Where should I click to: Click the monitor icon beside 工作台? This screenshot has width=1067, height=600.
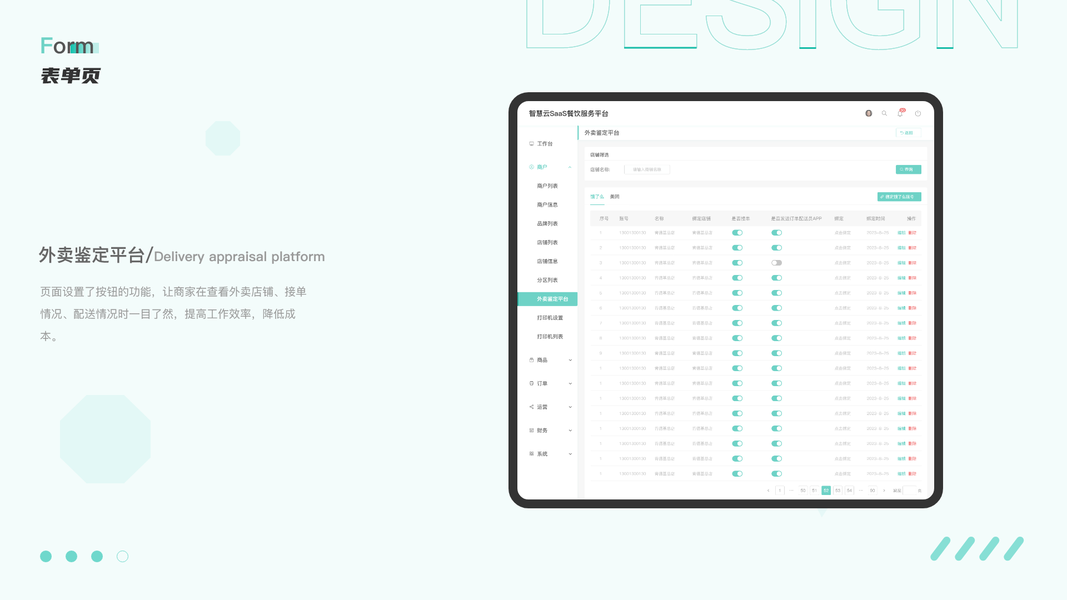coord(531,144)
